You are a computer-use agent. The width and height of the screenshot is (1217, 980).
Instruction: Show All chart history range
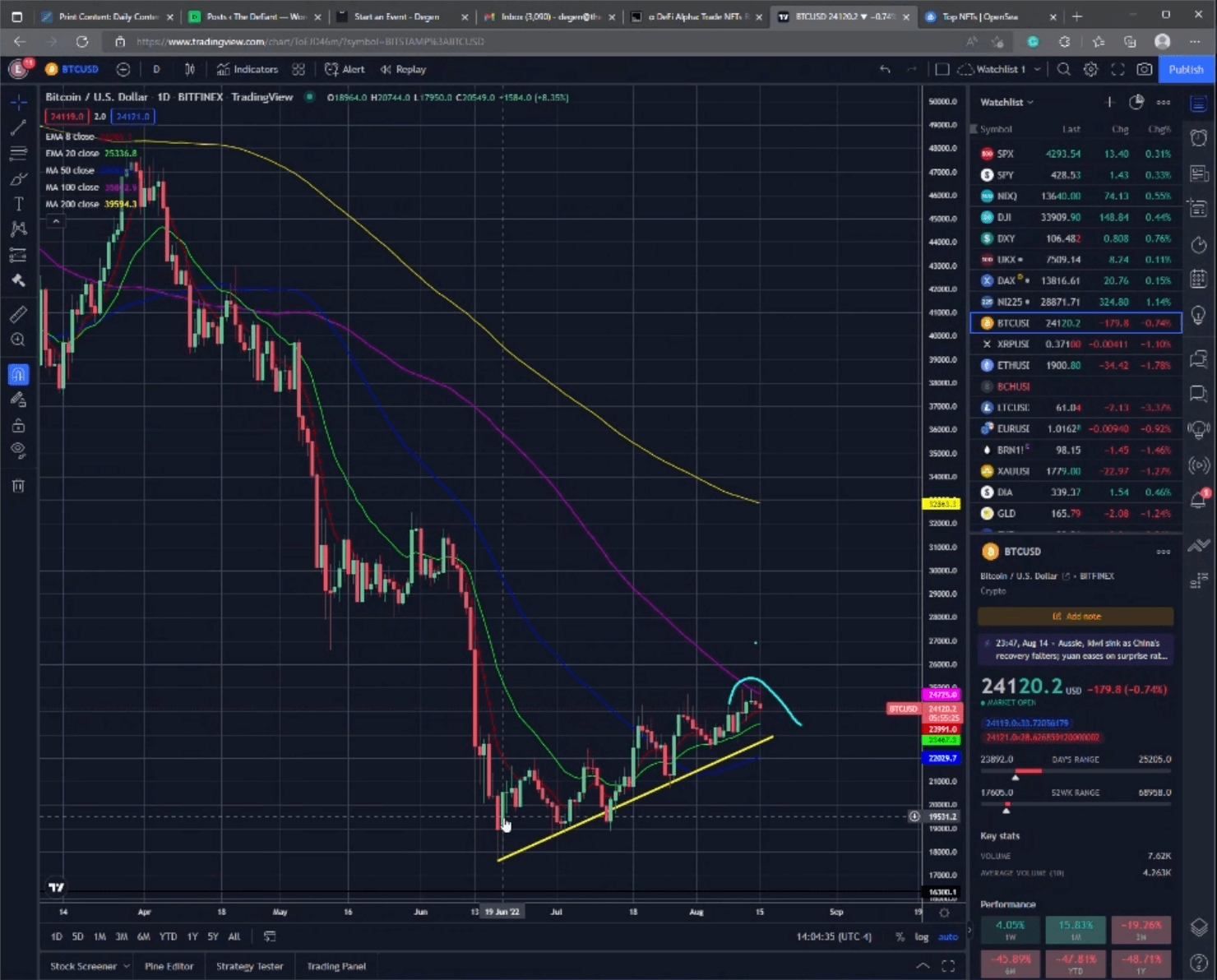(x=234, y=936)
